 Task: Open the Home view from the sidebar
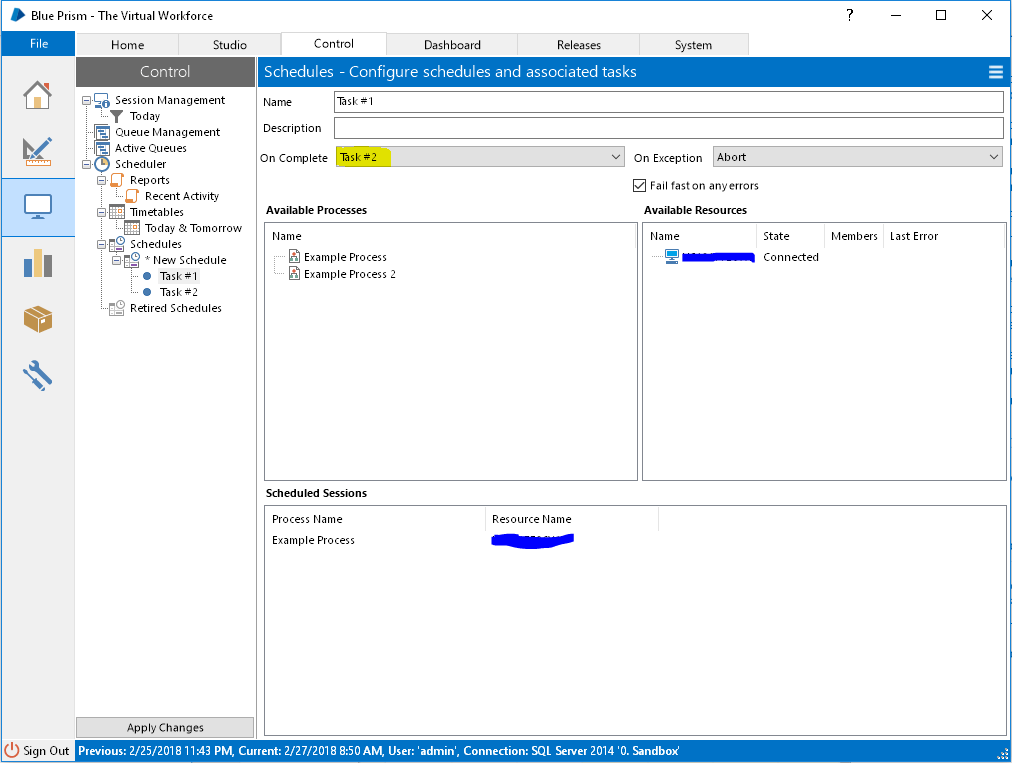[x=37, y=95]
